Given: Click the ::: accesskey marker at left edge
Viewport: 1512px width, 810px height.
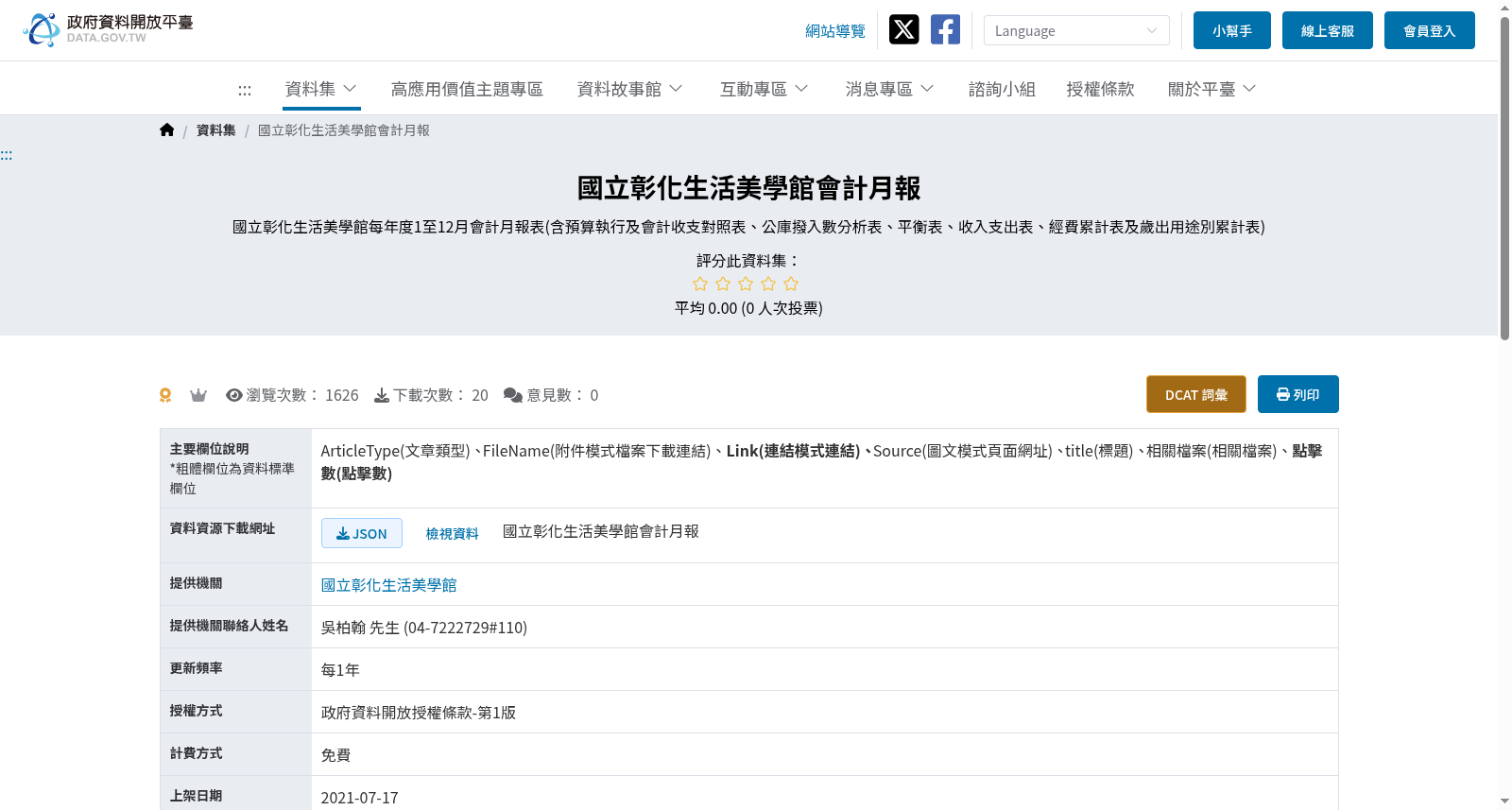Looking at the screenshot, I should tap(7, 155).
